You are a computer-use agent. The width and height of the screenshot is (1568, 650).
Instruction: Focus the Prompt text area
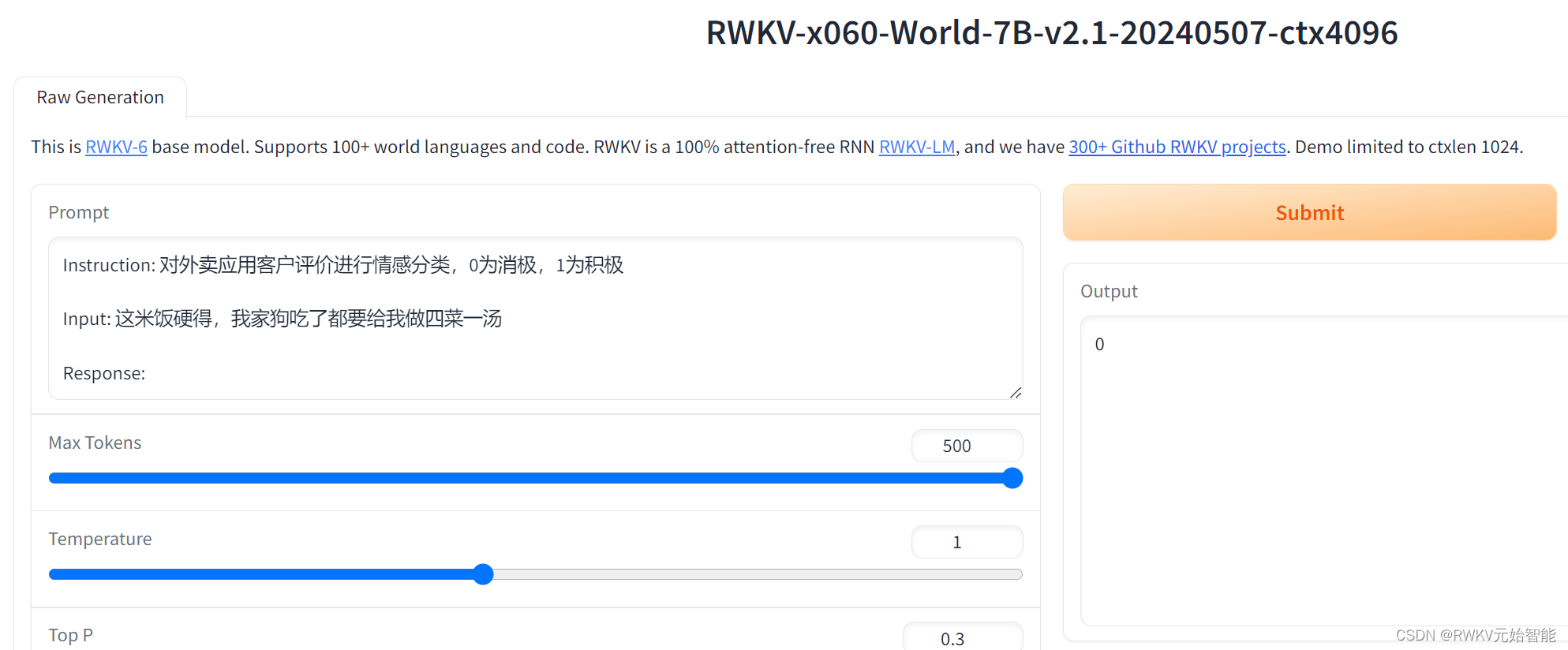(x=536, y=319)
